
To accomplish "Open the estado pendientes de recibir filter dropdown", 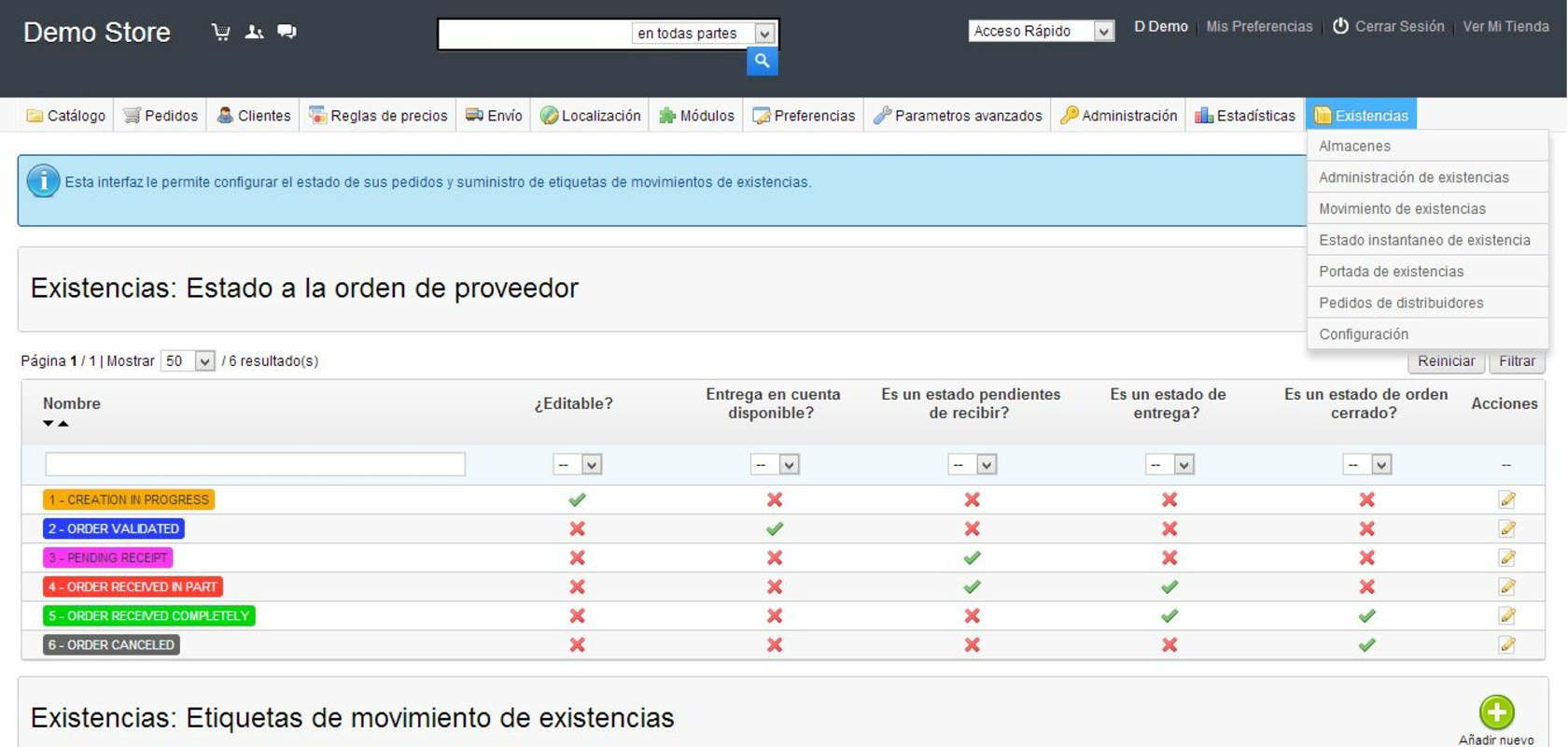I will coord(972,464).
